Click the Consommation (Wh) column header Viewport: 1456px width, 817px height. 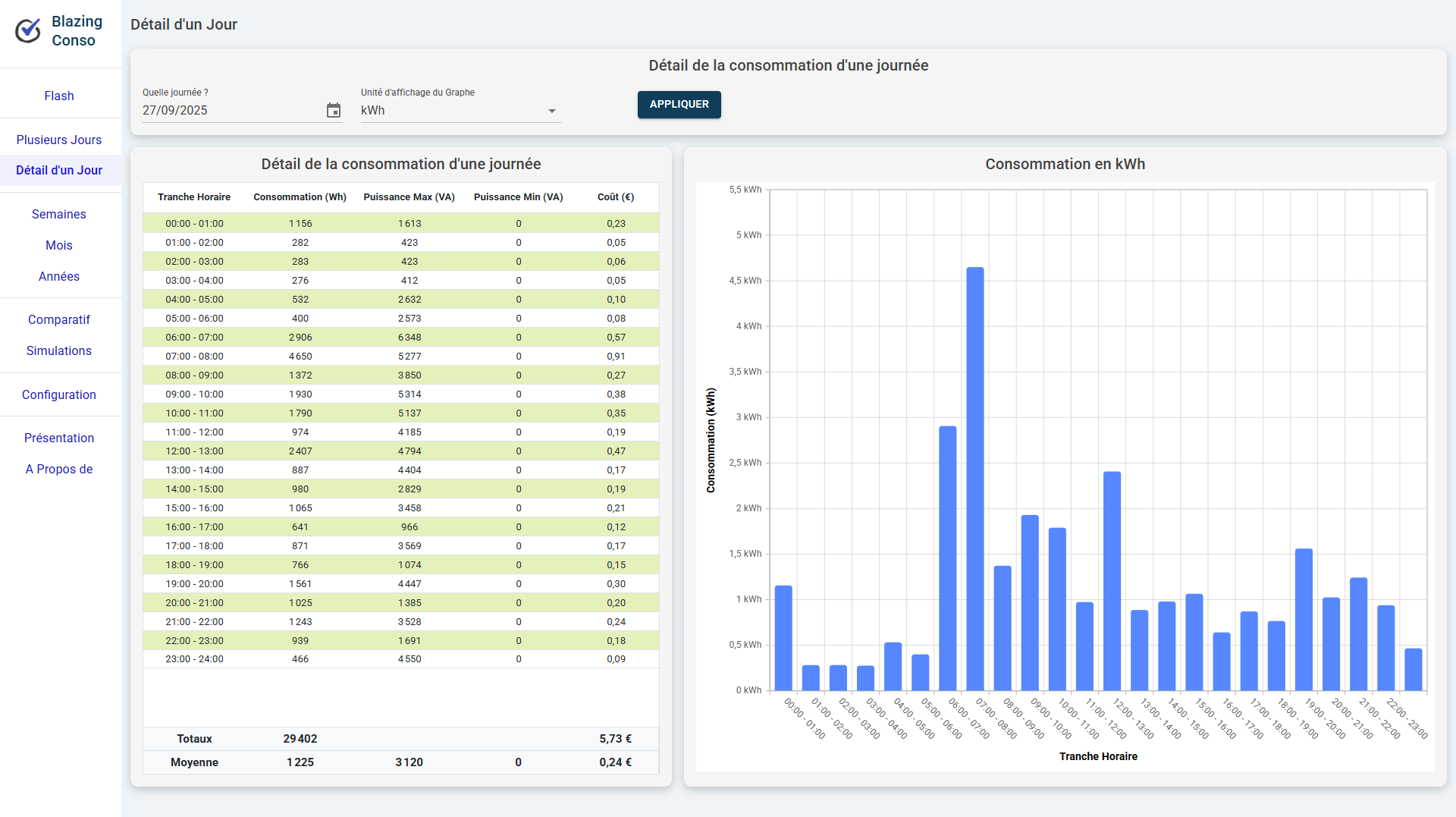(x=300, y=197)
